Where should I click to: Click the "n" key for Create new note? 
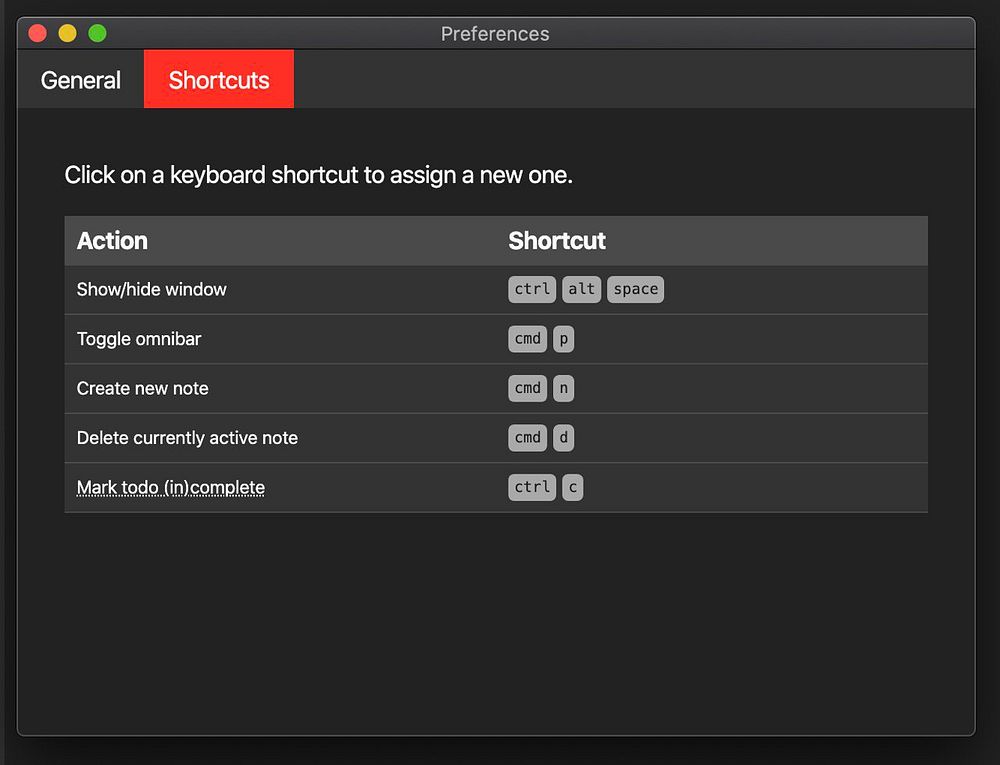564,388
